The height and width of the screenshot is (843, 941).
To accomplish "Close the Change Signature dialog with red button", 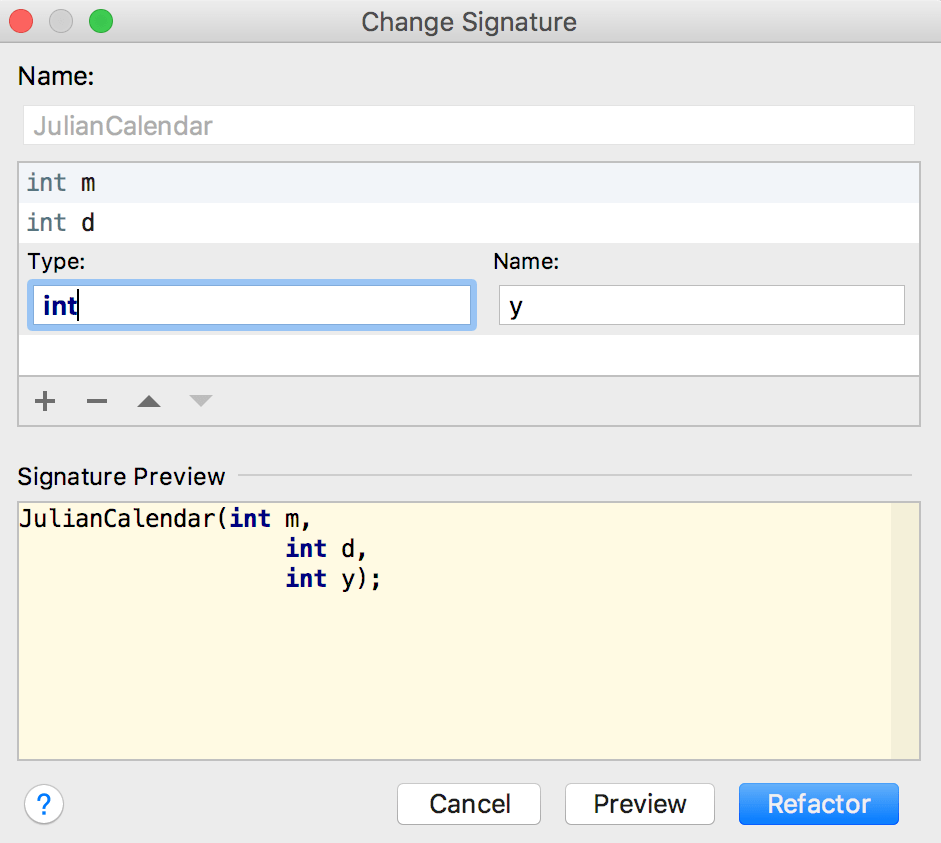I will (21, 21).
